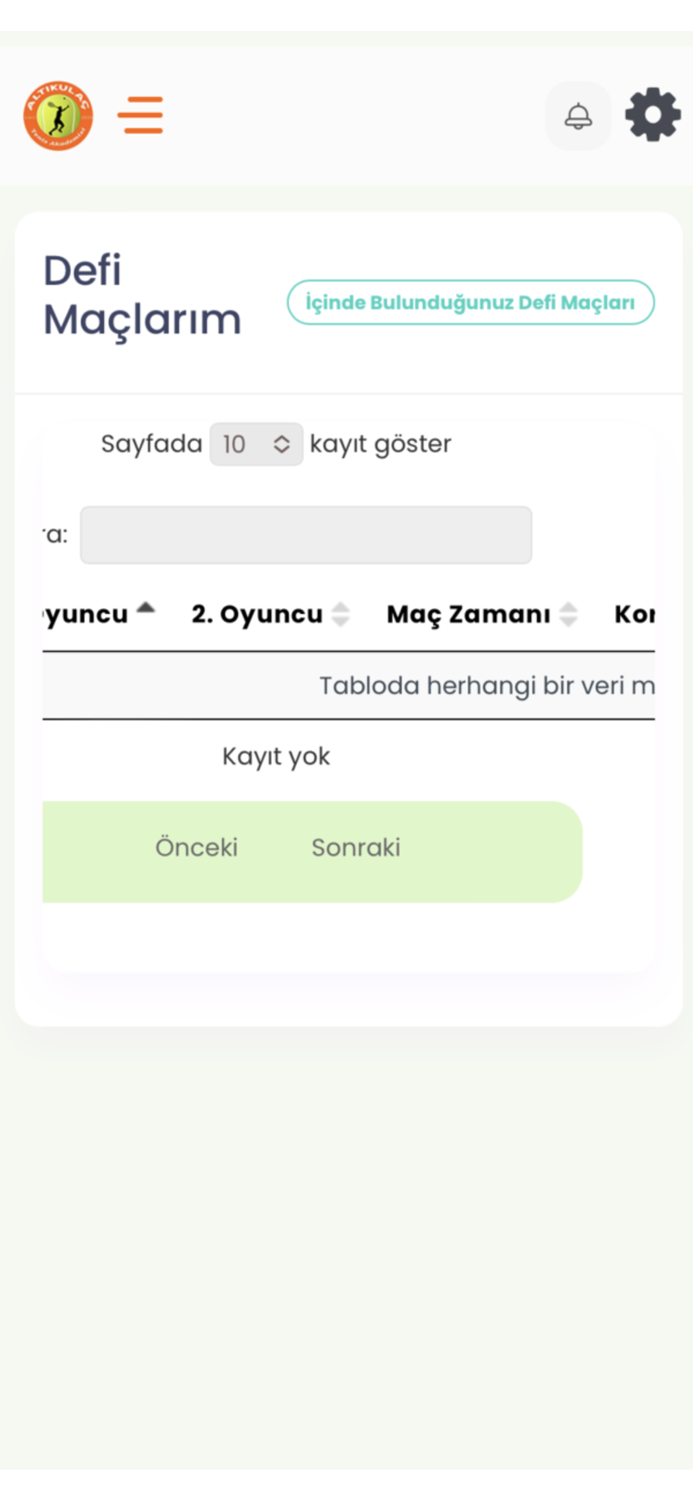Open settings using the gear icon
This screenshot has height=1500, width=693.
click(x=652, y=115)
